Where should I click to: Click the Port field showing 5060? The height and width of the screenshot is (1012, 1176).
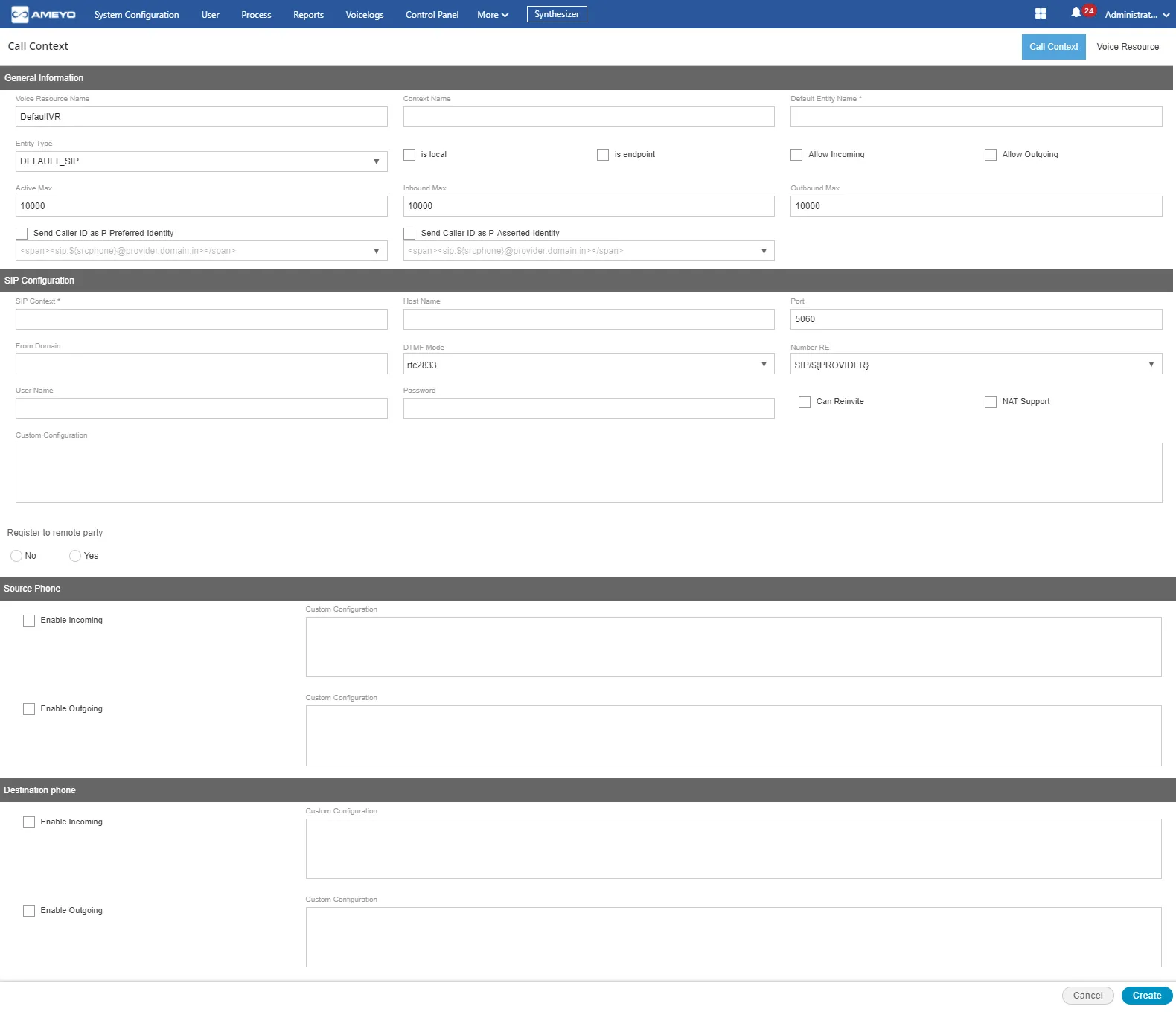click(976, 319)
